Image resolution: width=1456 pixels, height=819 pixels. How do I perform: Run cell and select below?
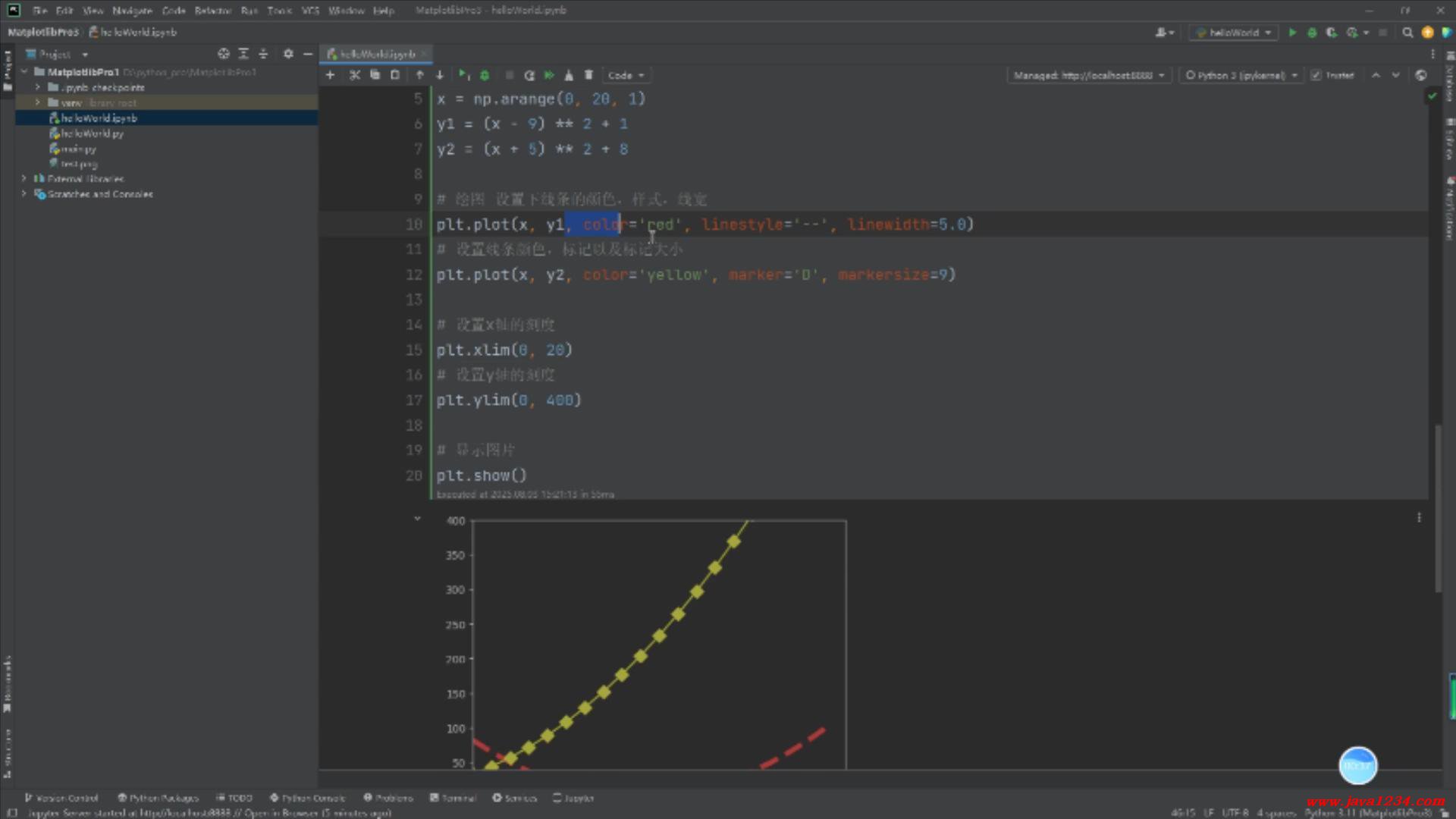point(463,75)
